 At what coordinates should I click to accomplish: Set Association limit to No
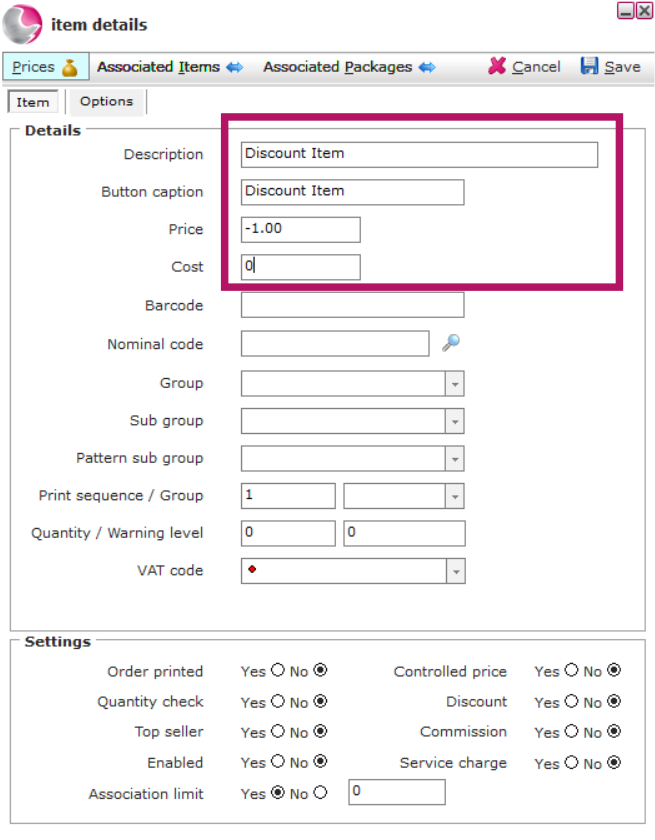pos(320,792)
